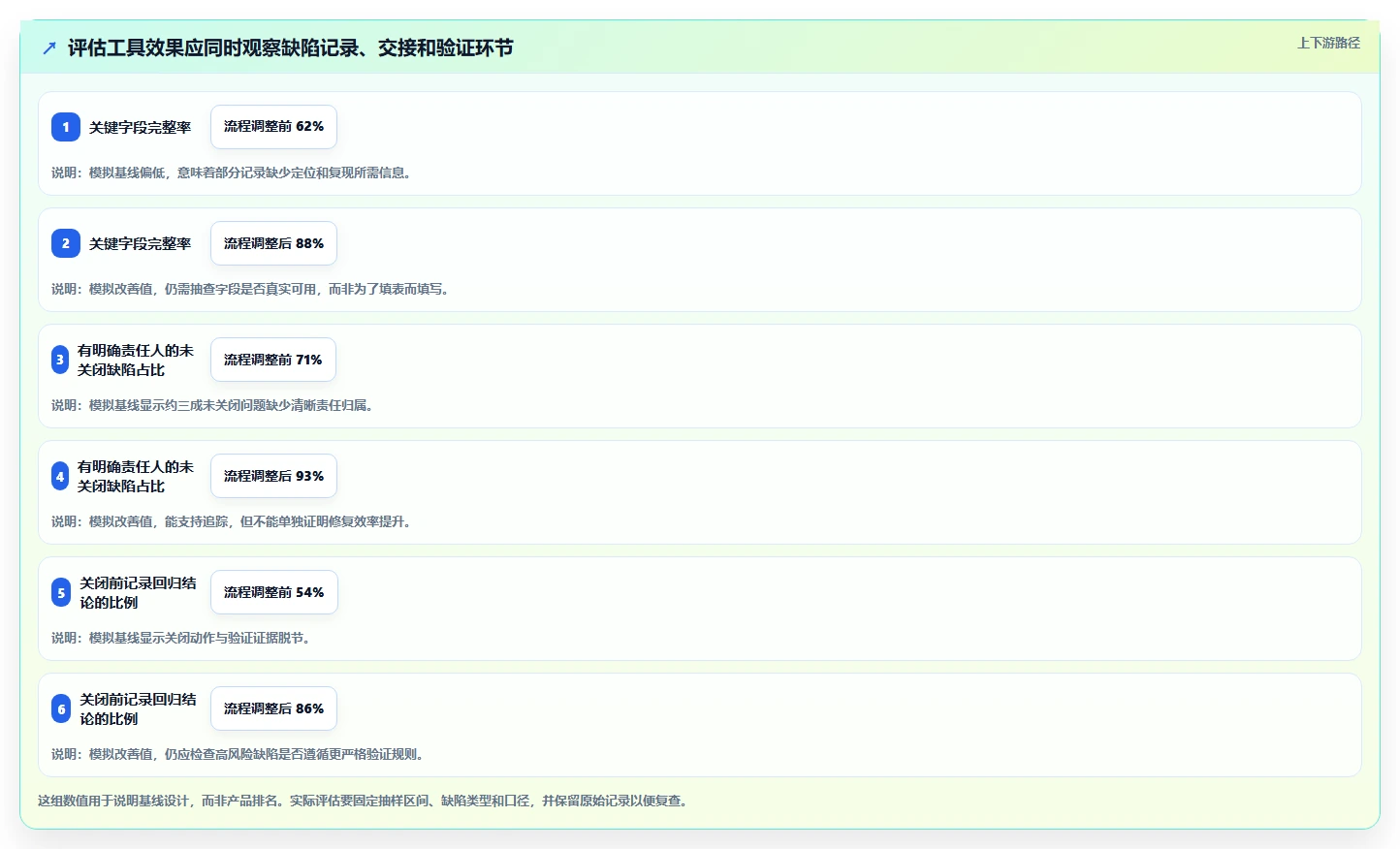Click the 上下游路径 label
Image resolution: width=1400 pixels, height=849 pixels.
point(1328,43)
